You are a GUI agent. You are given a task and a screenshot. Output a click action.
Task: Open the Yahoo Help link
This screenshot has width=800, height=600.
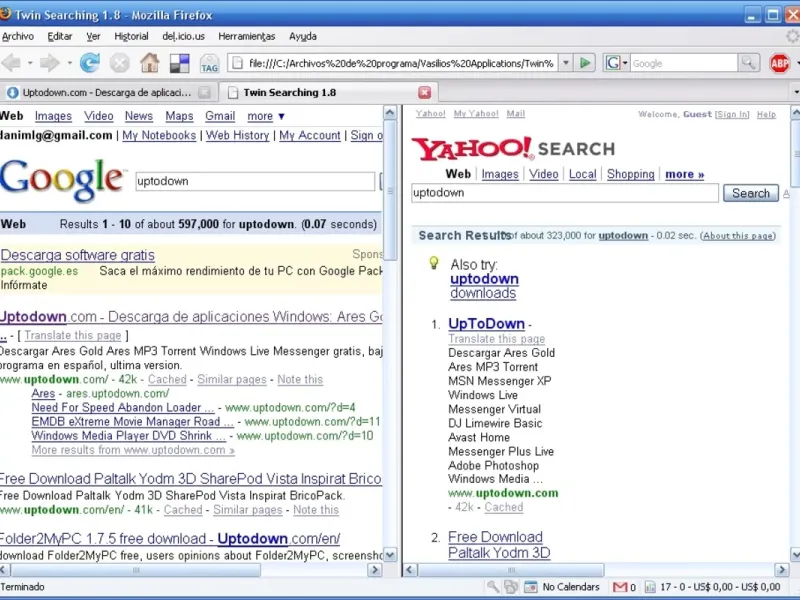(x=766, y=114)
